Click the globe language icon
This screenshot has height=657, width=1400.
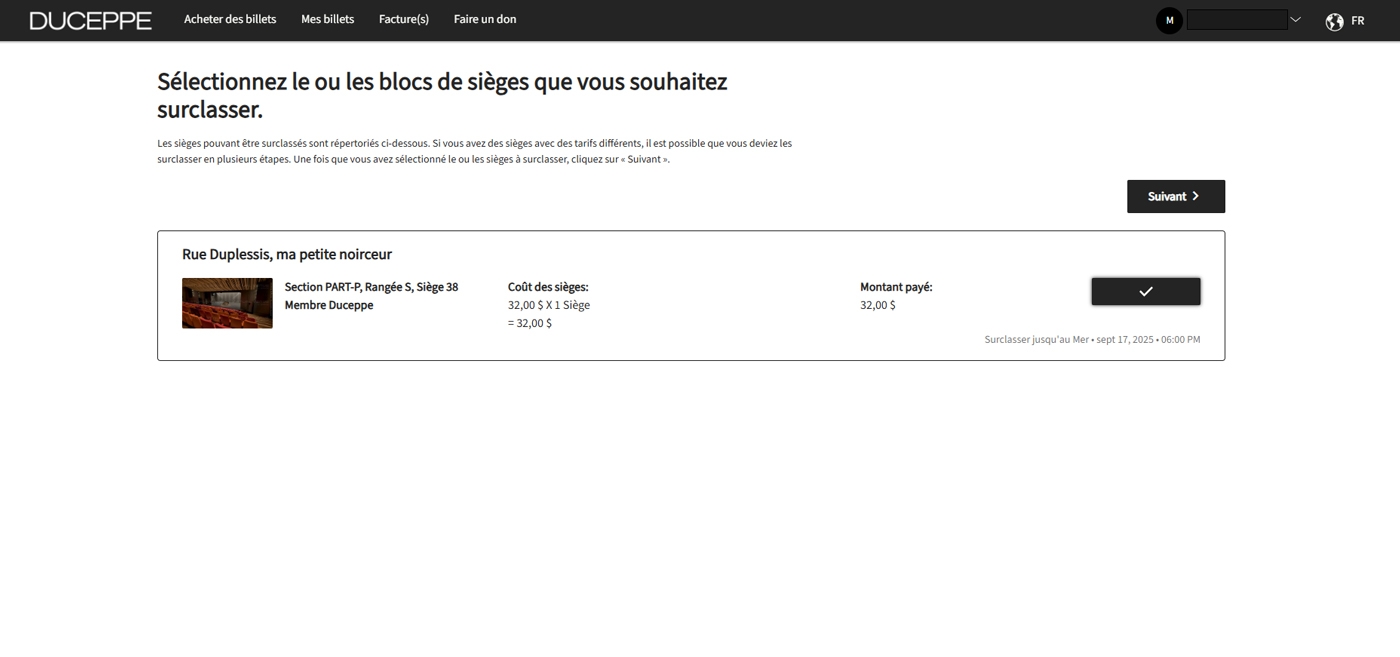point(1334,21)
